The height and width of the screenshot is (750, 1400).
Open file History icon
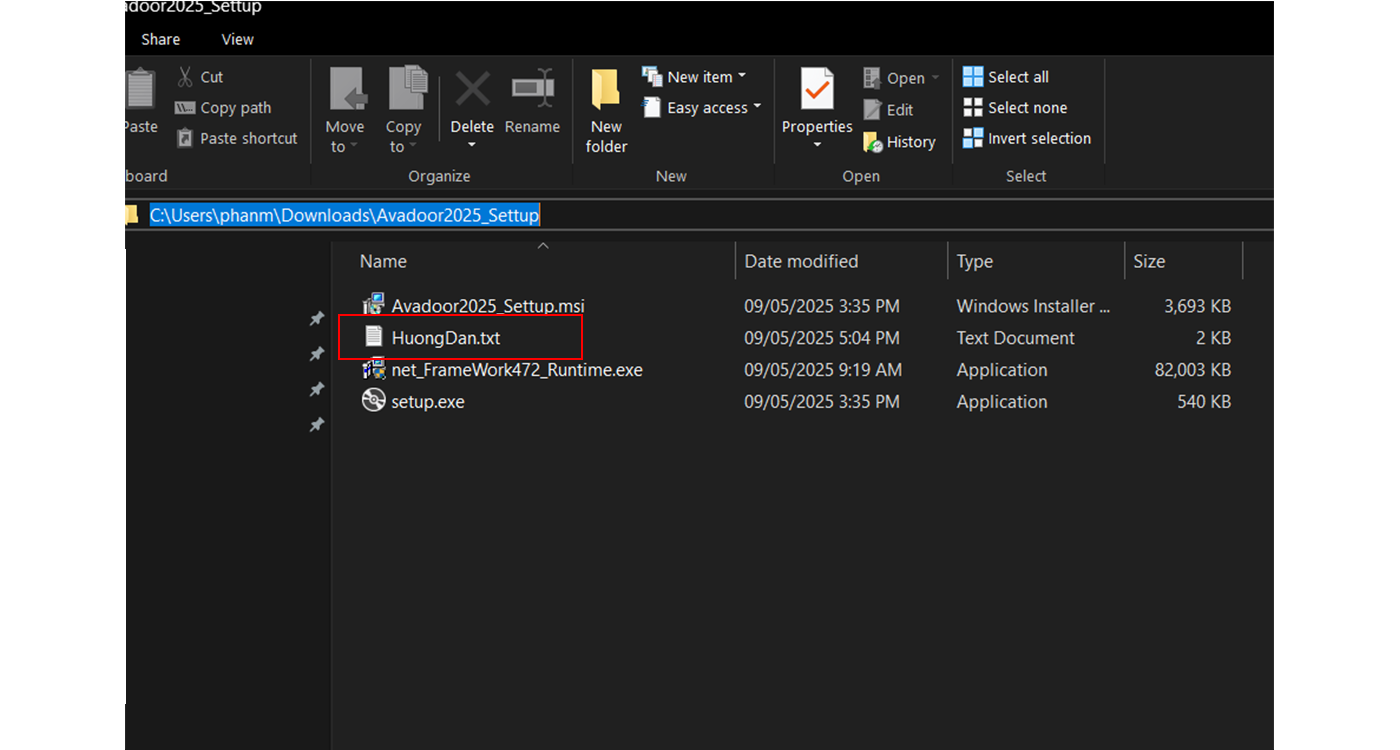[872, 142]
